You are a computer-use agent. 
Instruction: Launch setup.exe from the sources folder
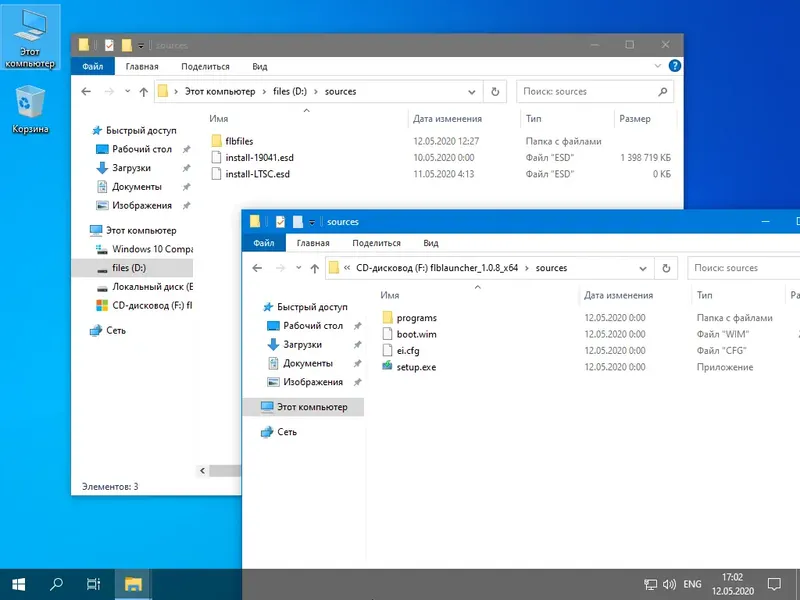(x=419, y=367)
